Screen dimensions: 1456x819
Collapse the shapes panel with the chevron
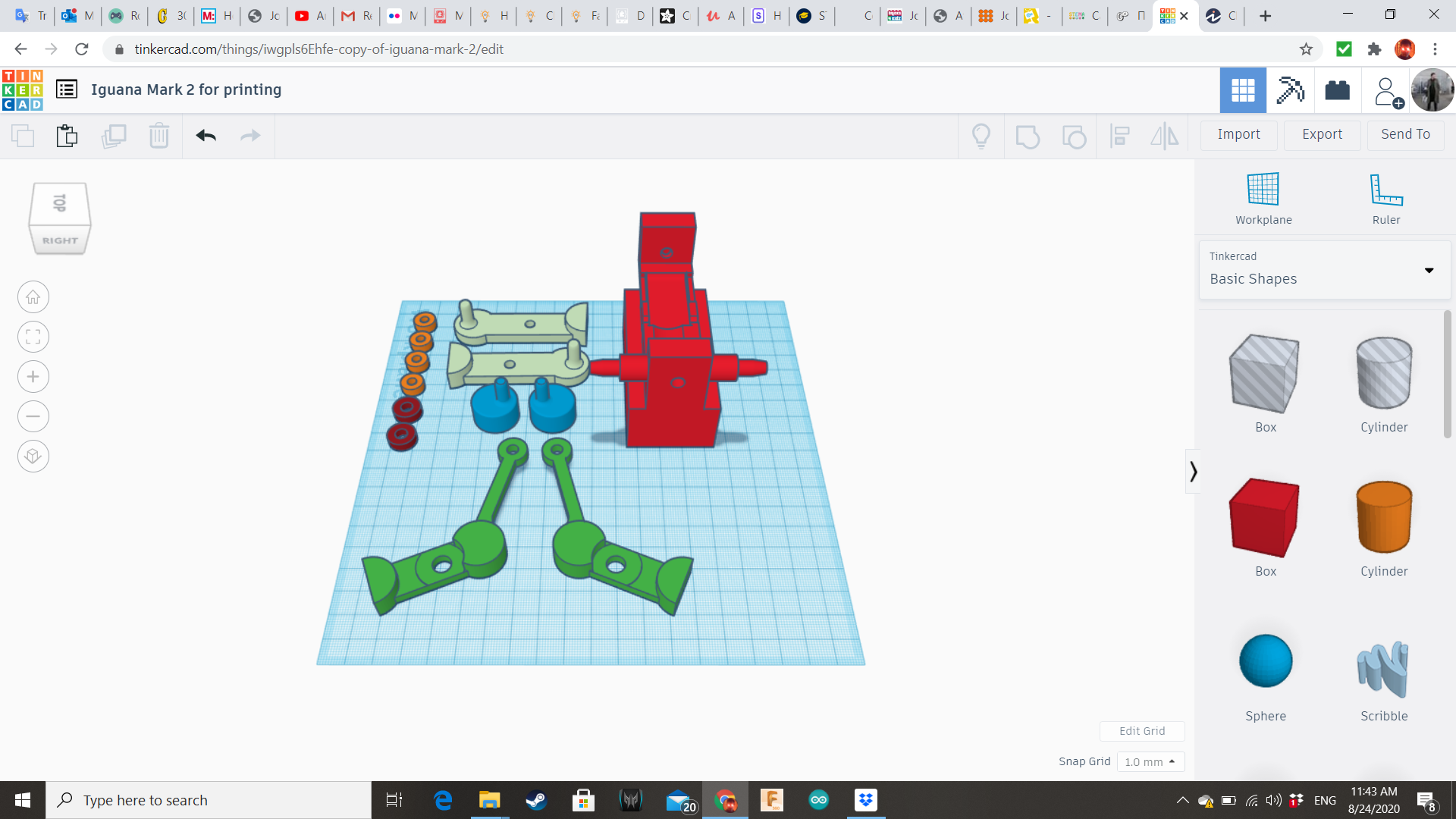click(x=1193, y=472)
